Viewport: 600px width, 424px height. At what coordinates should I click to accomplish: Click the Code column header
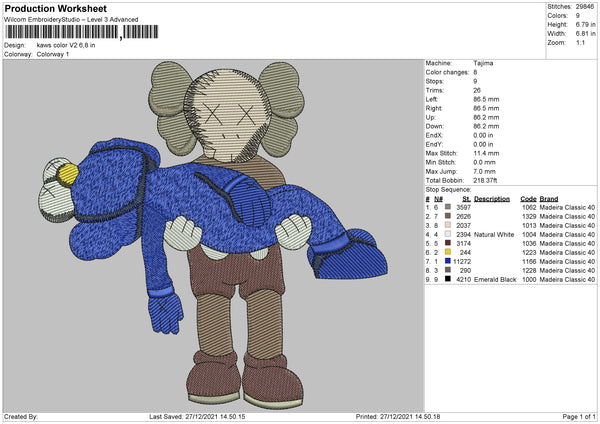(x=529, y=197)
